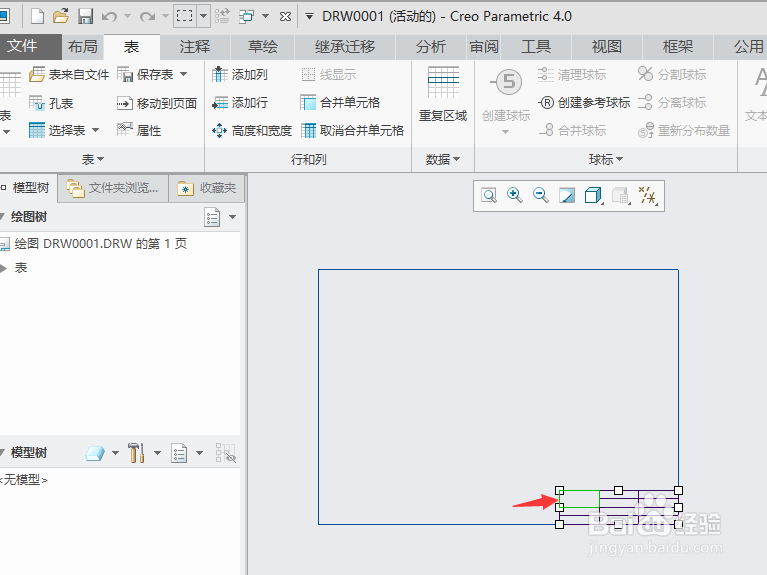The width and height of the screenshot is (767, 575).
Task: Open the redo history dropdown arrow
Action: pyautogui.click(x=165, y=17)
